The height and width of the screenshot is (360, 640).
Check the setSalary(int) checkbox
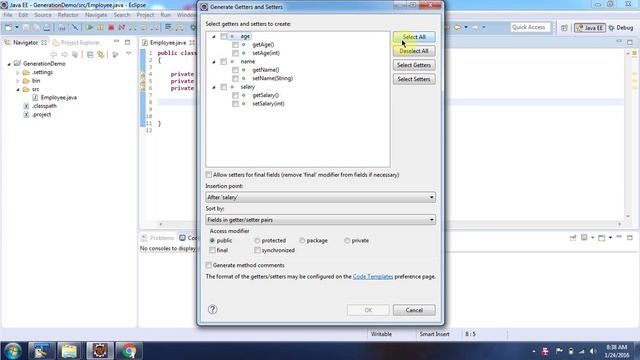click(235, 104)
